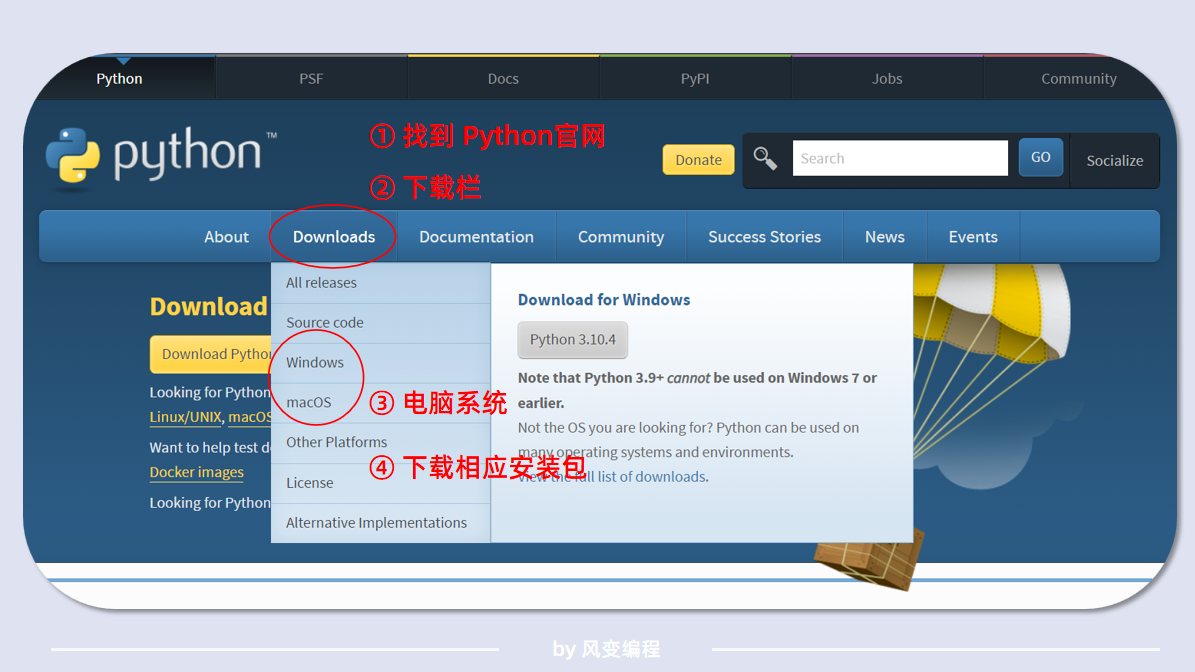Screen dimensions: 1195x672
Task: Select Source code in Downloads dropdown
Action: tap(380, 323)
